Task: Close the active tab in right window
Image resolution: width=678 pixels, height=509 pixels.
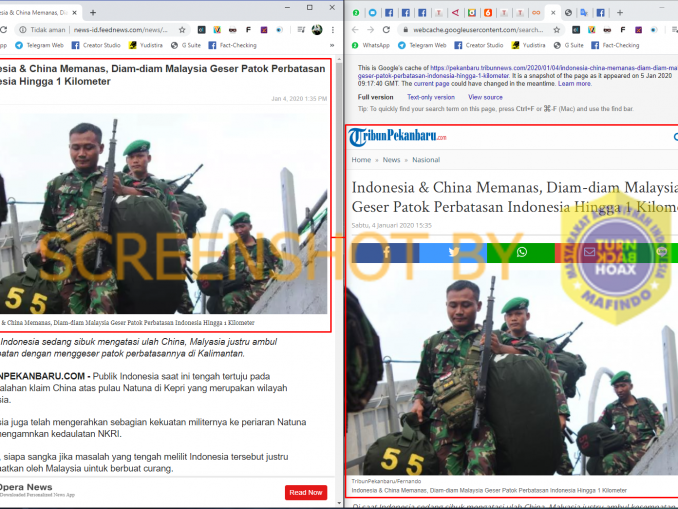Action: click(x=553, y=13)
